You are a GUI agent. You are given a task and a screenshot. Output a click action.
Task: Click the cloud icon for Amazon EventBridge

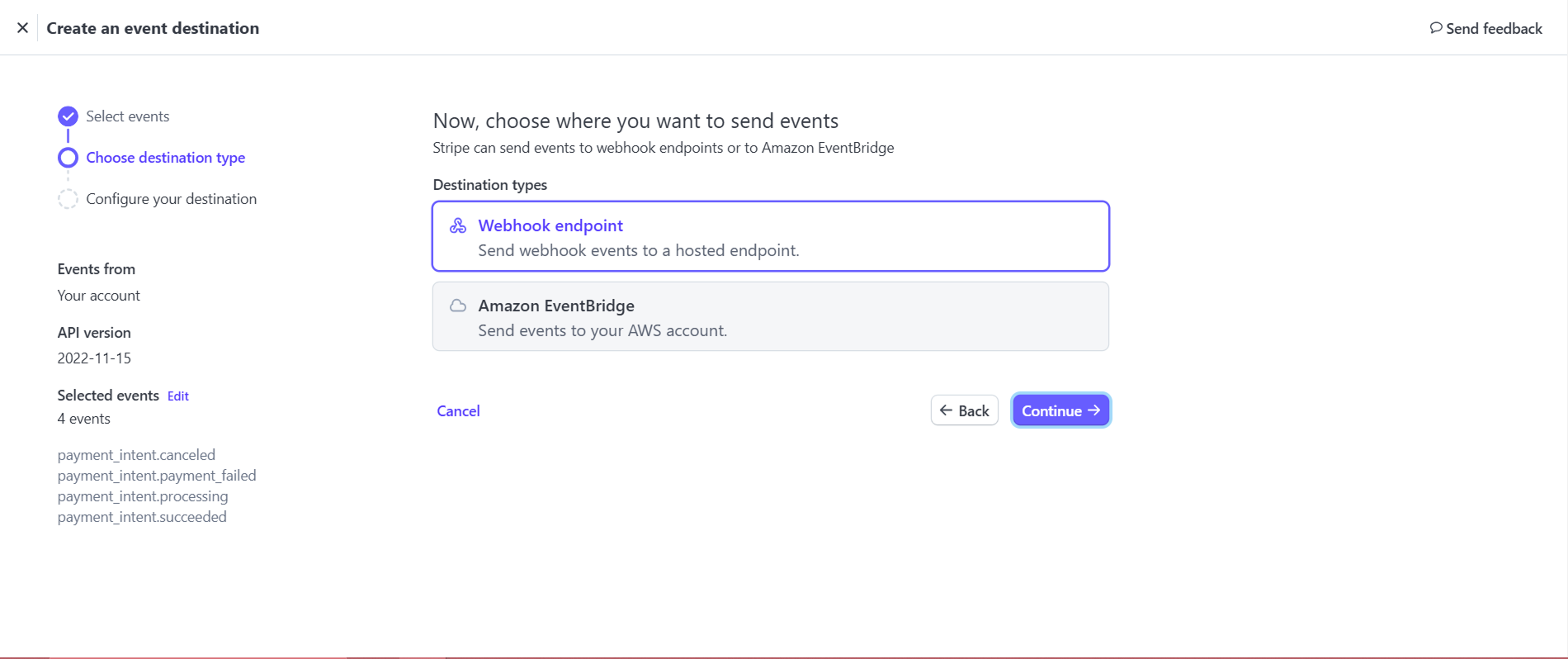458,306
